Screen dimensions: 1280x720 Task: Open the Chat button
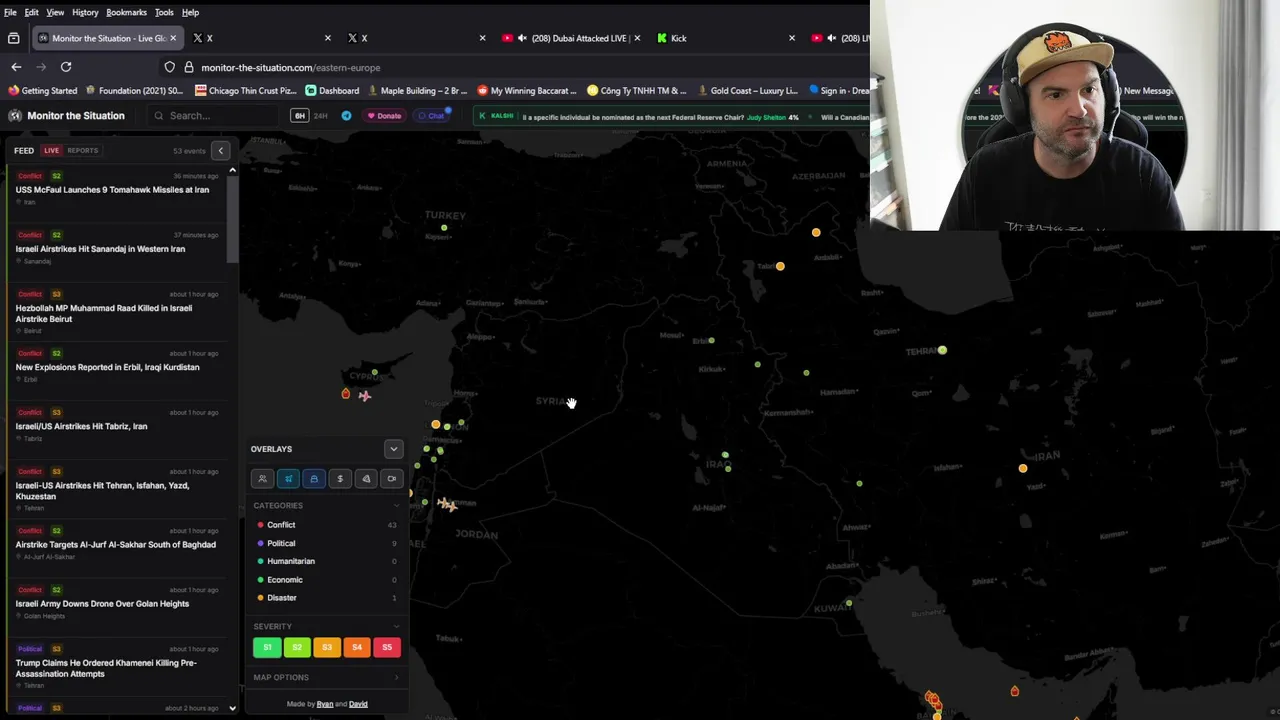(x=433, y=116)
